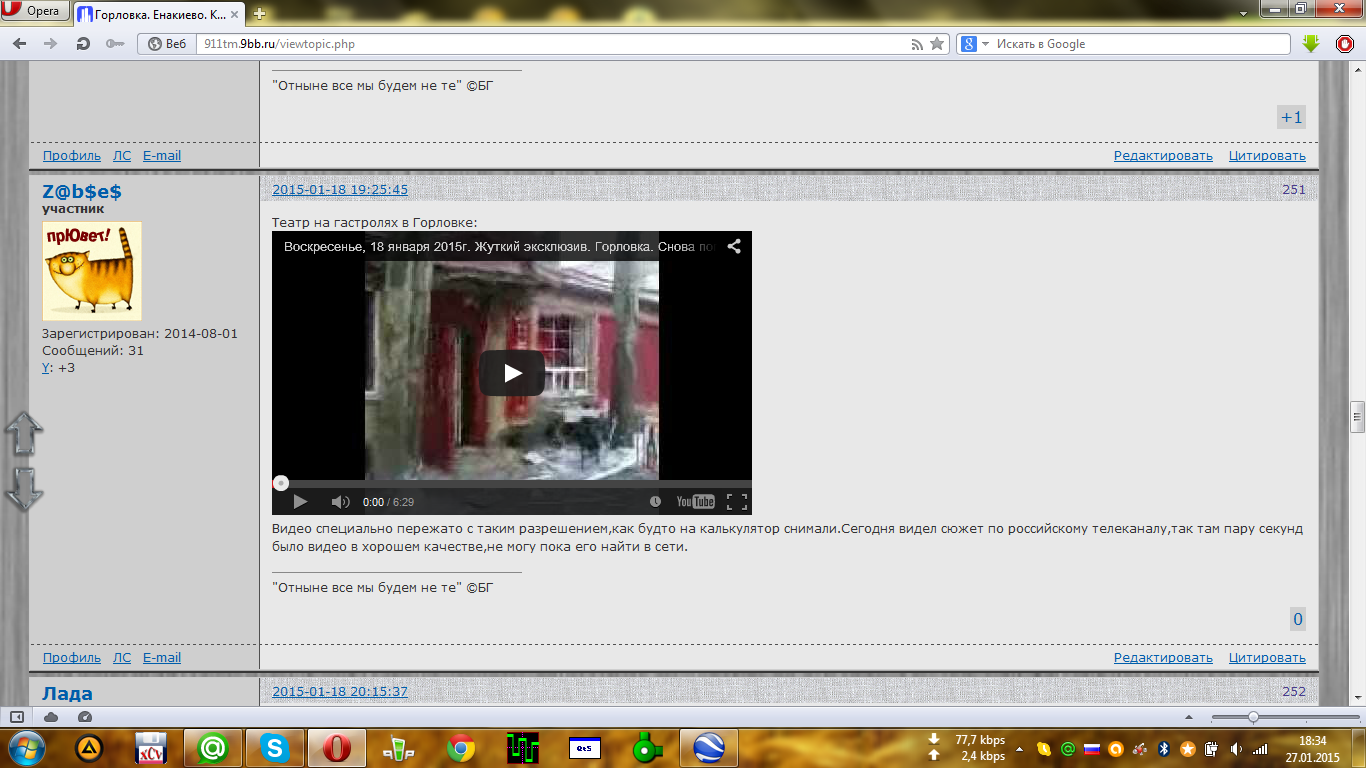Bookmark the page with the star icon
This screenshot has width=1366, height=768.
937,44
